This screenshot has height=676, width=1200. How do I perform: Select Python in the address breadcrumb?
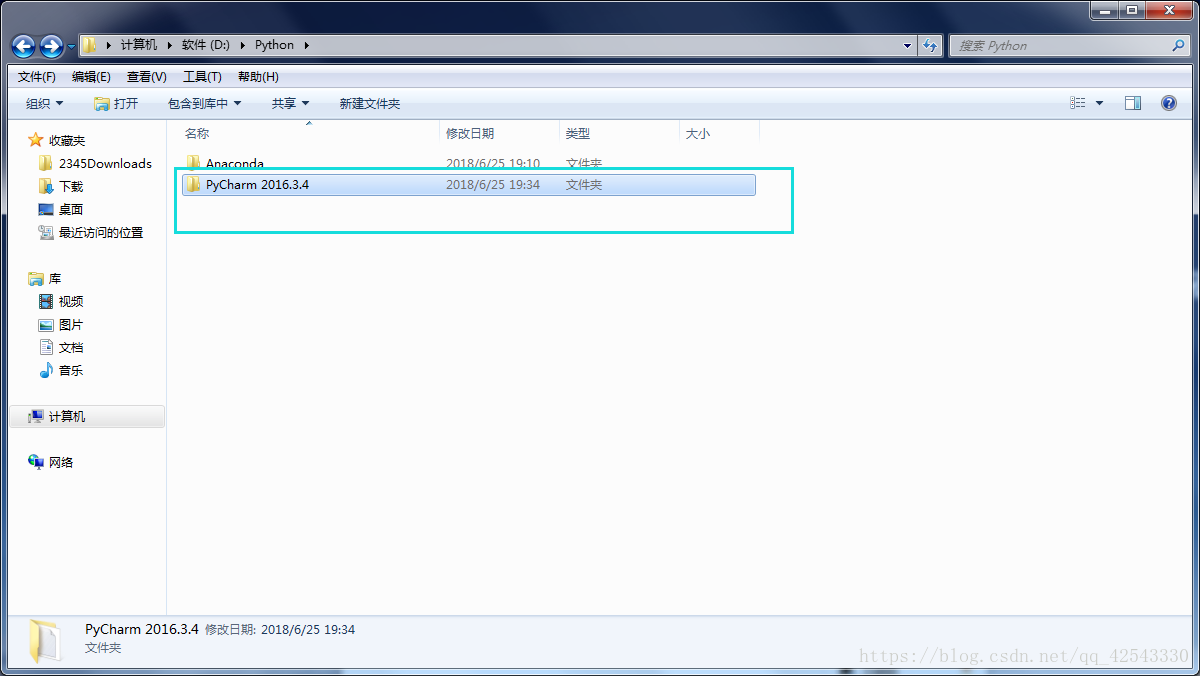[x=274, y=45]
